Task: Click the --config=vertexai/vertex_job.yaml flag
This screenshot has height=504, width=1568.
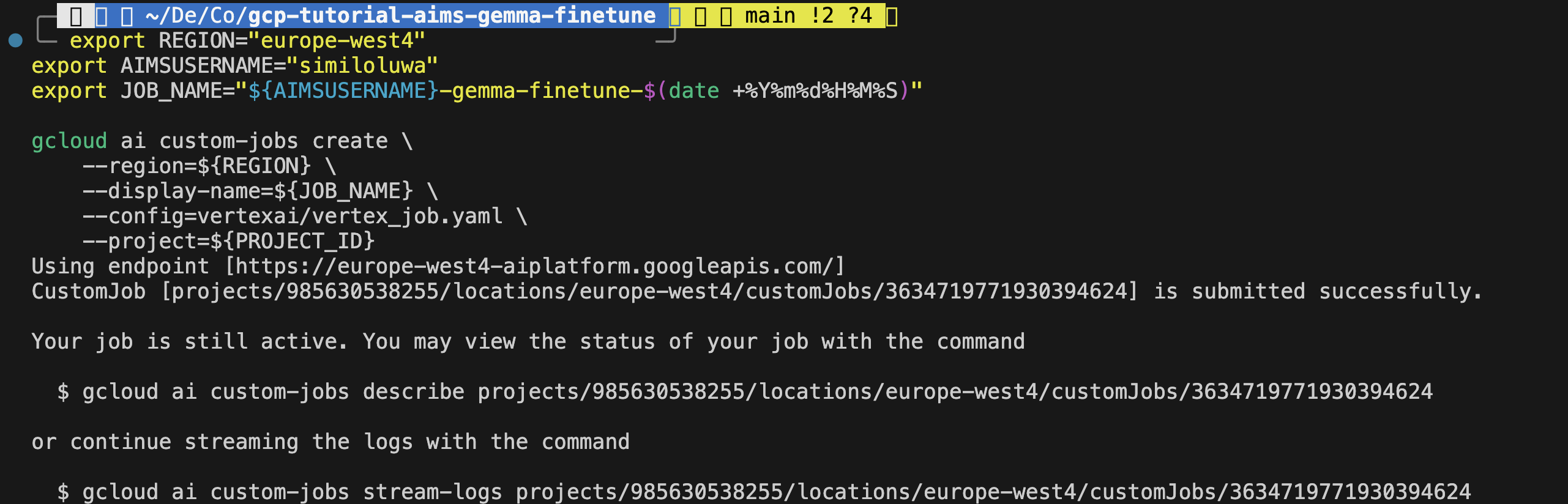Action: coord(293,216)
